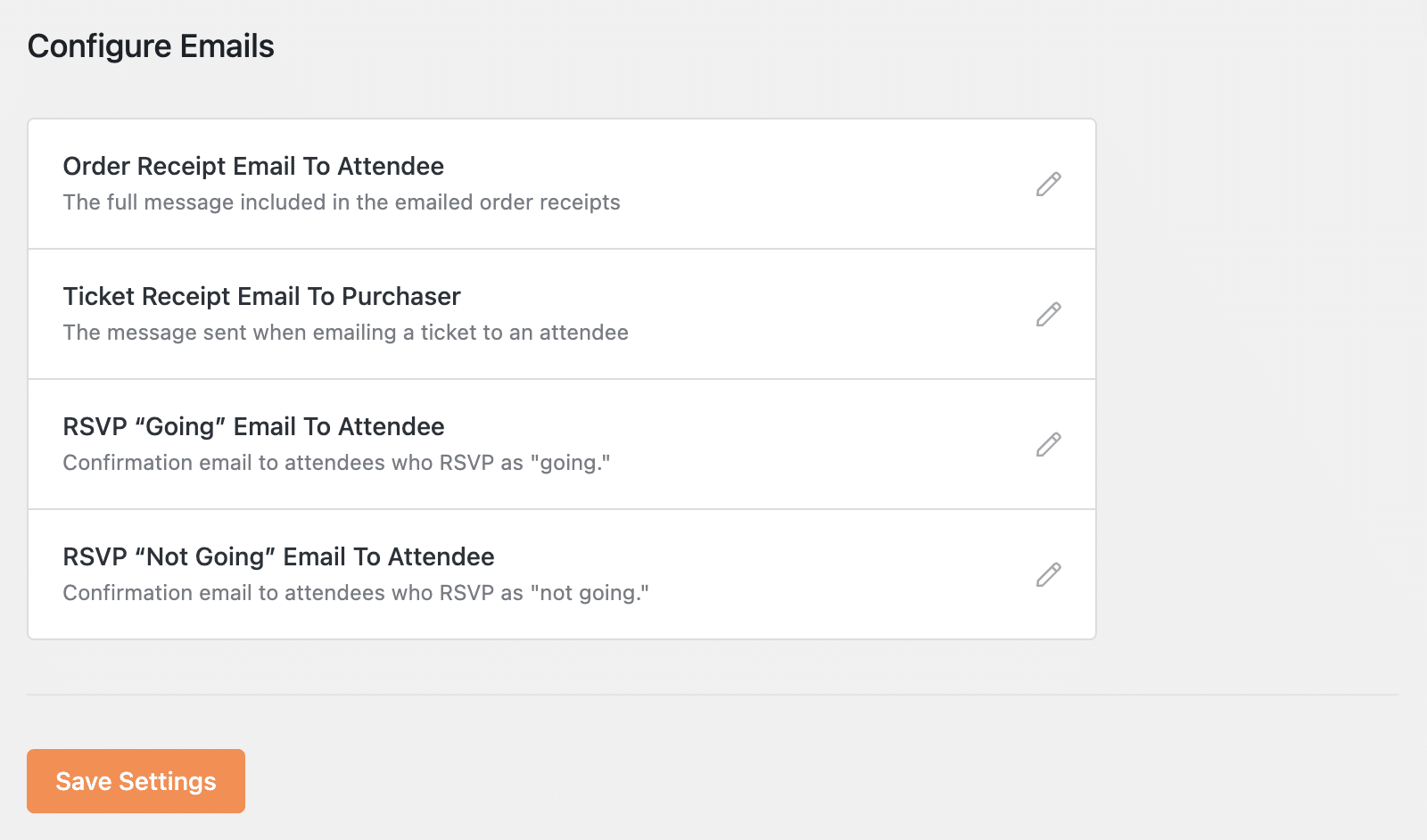Select the "going" confirmation description line
The height and width of the screenshot is (840, 1427).
pyautogui.click(x=337, y=463)
